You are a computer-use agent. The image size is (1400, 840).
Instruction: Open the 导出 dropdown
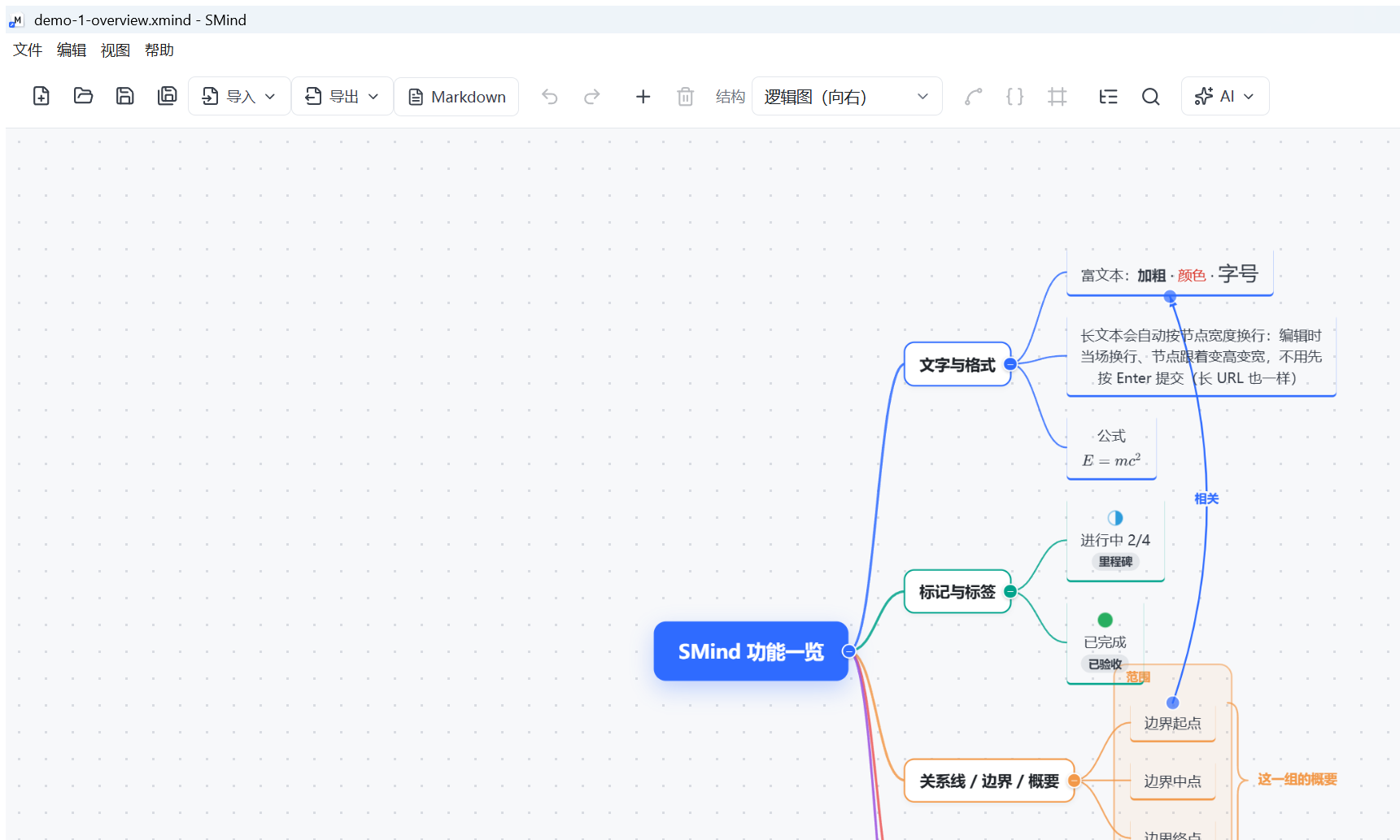pos(342,97)
